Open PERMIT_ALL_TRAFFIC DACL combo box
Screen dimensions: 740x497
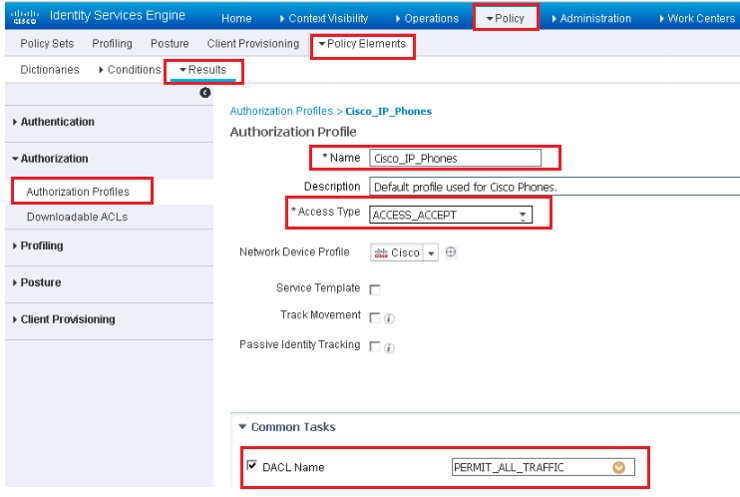click(543, 467)
